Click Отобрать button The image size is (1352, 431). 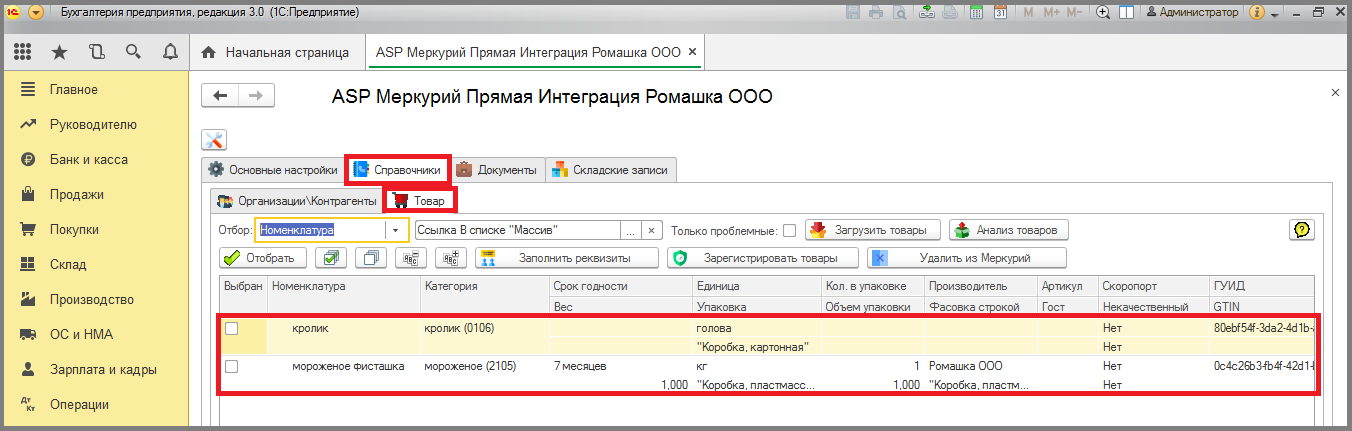coord(262,258)
